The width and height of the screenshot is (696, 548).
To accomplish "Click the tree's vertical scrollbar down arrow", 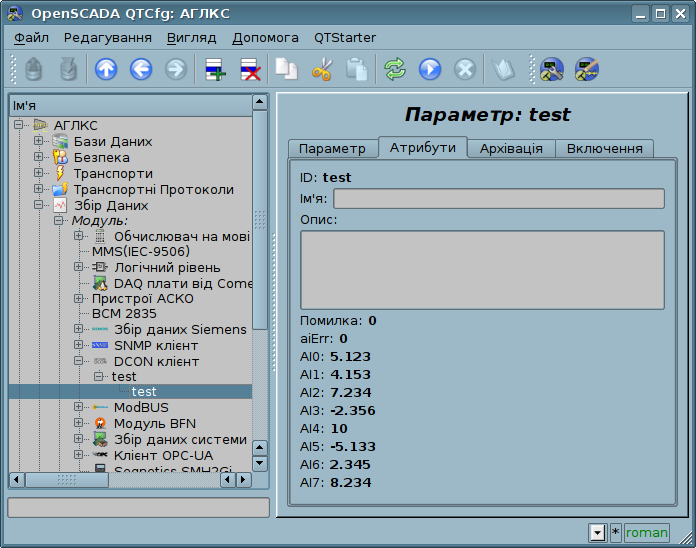I will point(260,463).
